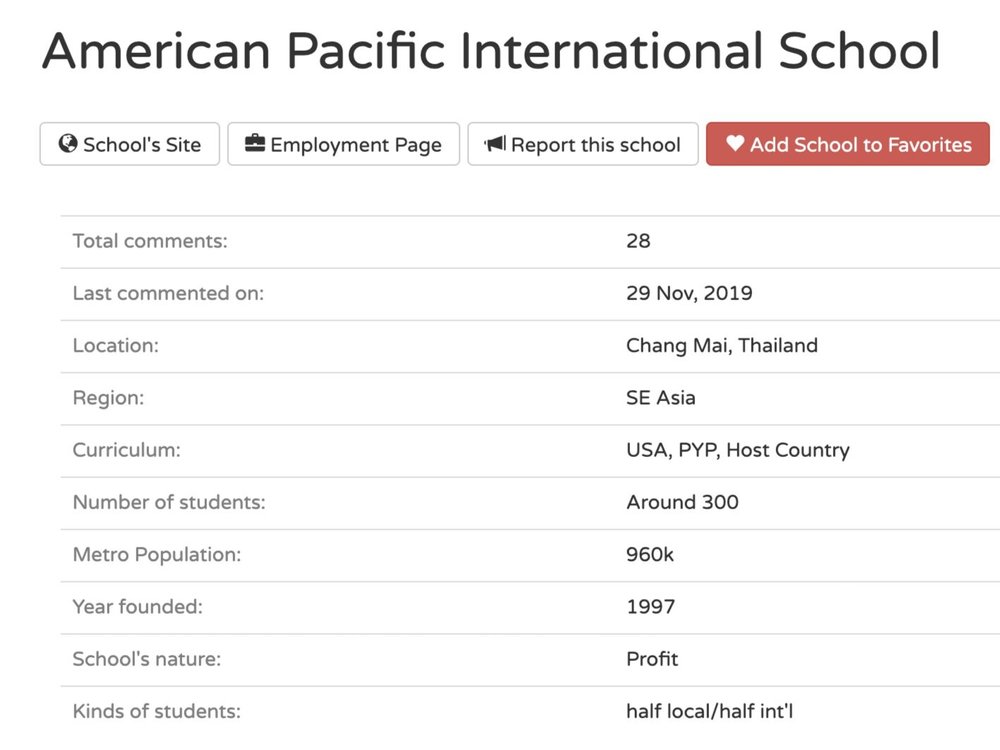
Task: Select the 'Kinds of students:' label
Action: point(157,712)
